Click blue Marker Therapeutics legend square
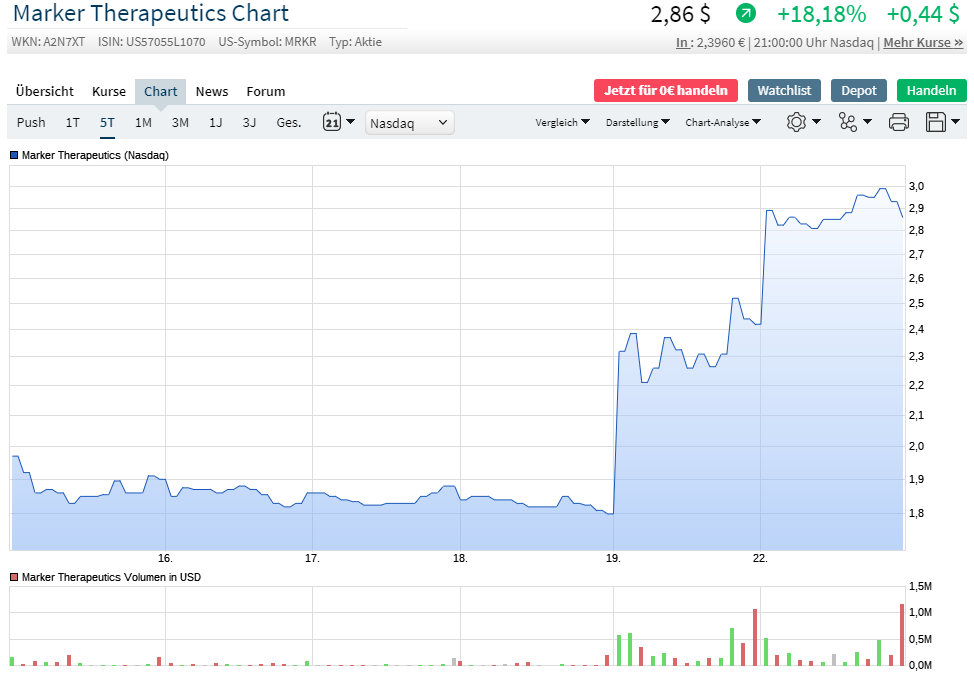Viewport: 974px width, 678px height. [12, 156]
